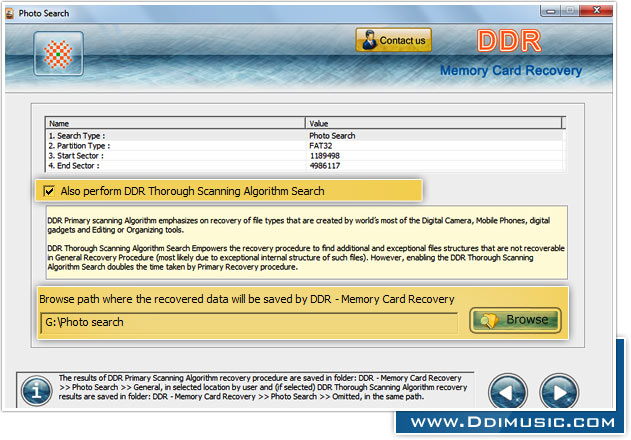
Task: Click the blue information icon
Action: point(36,390)
